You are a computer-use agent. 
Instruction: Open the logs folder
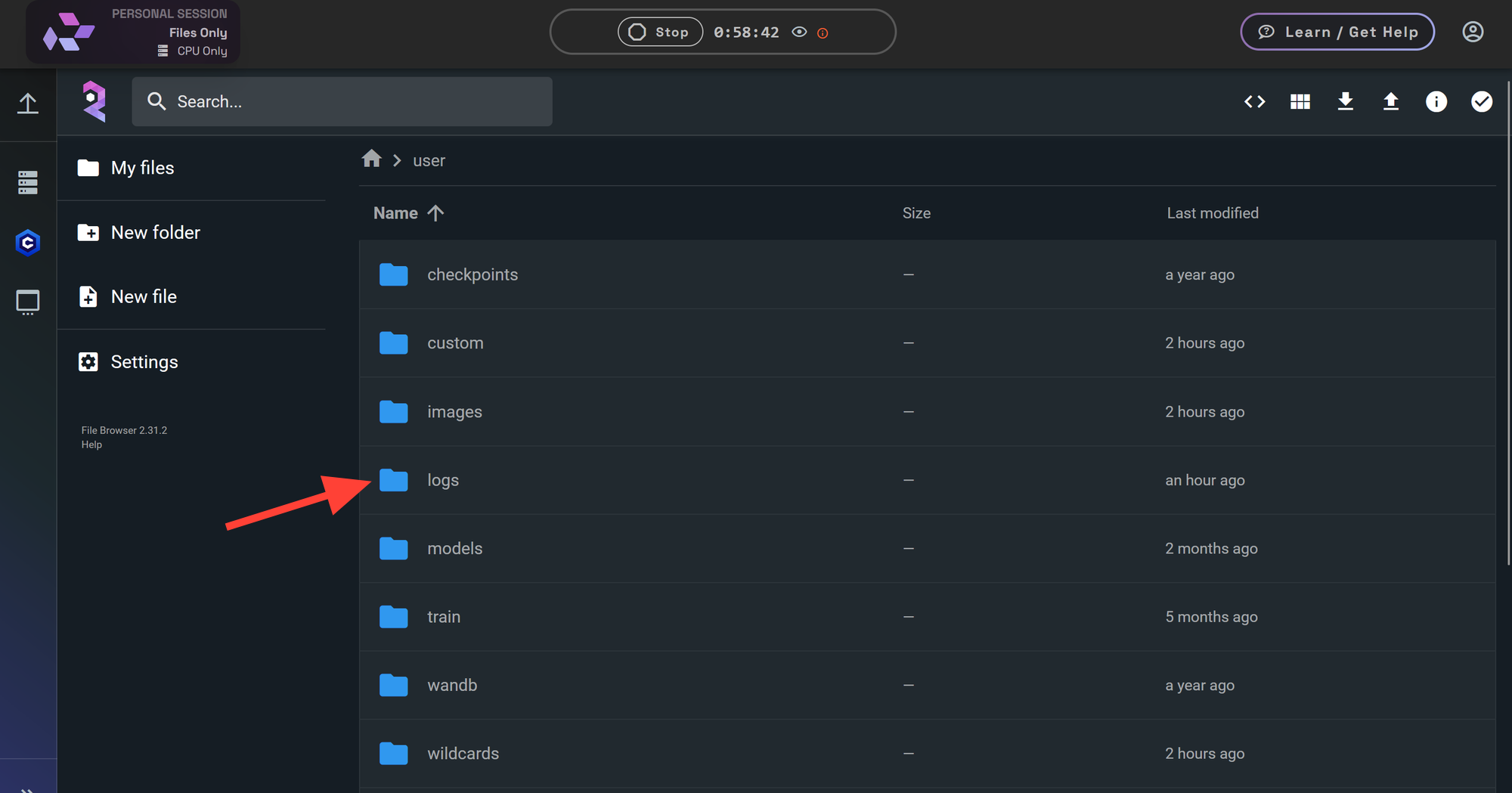point(443,479)
